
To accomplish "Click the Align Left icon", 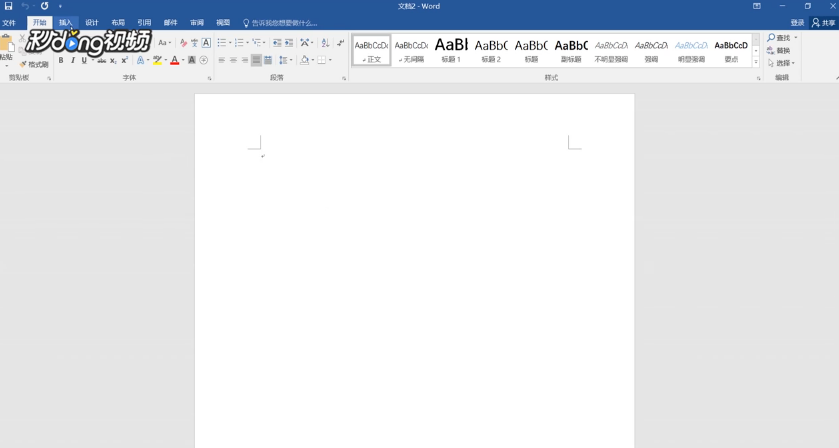I will (222, 60).
